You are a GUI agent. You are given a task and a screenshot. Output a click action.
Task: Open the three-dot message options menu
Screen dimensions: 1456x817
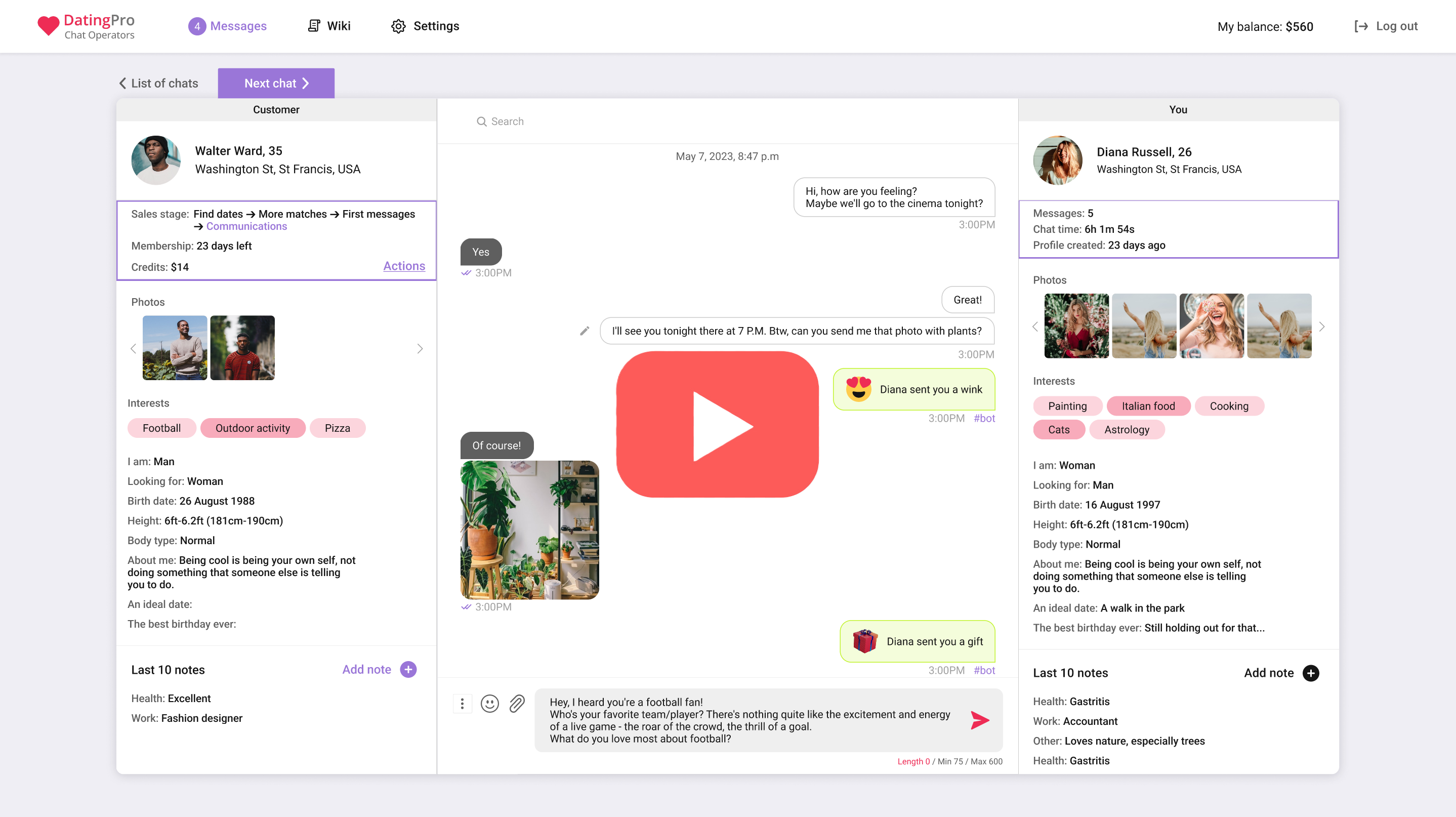[463, 703]
